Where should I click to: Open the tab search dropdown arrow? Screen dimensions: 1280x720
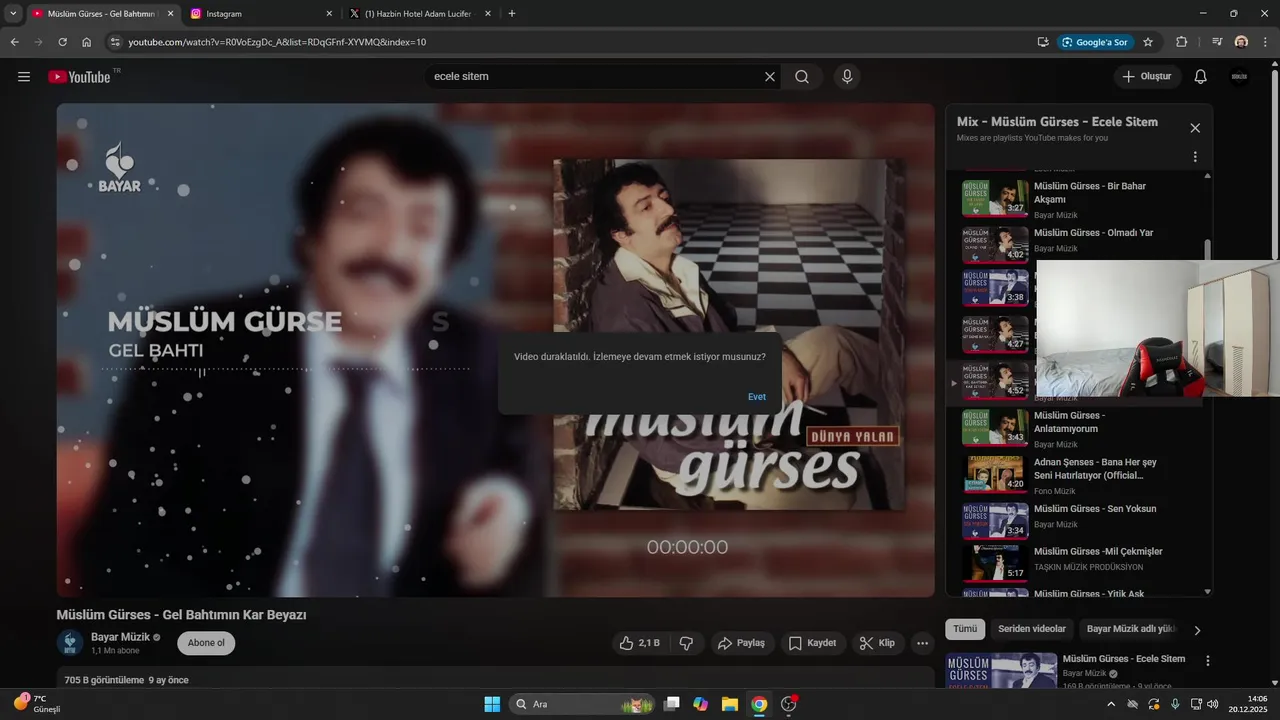point(12,14)
